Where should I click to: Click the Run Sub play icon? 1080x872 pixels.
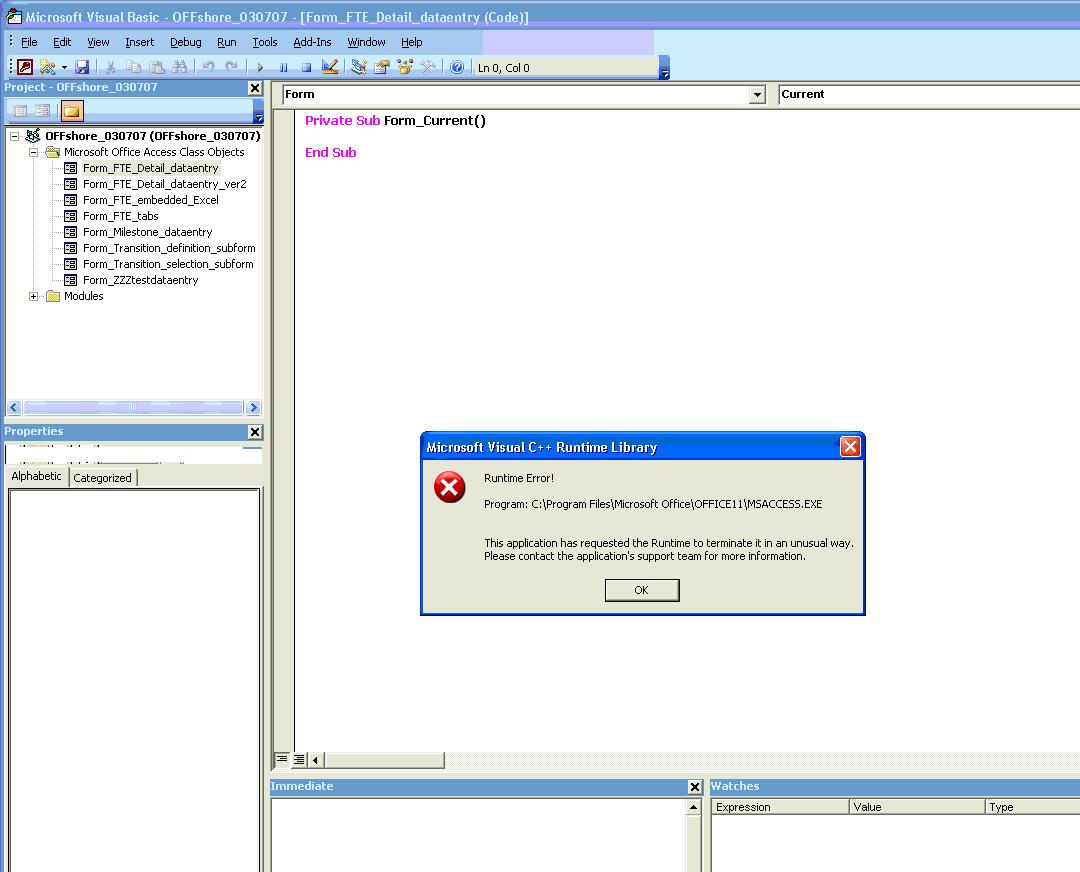tap(260, 67)
